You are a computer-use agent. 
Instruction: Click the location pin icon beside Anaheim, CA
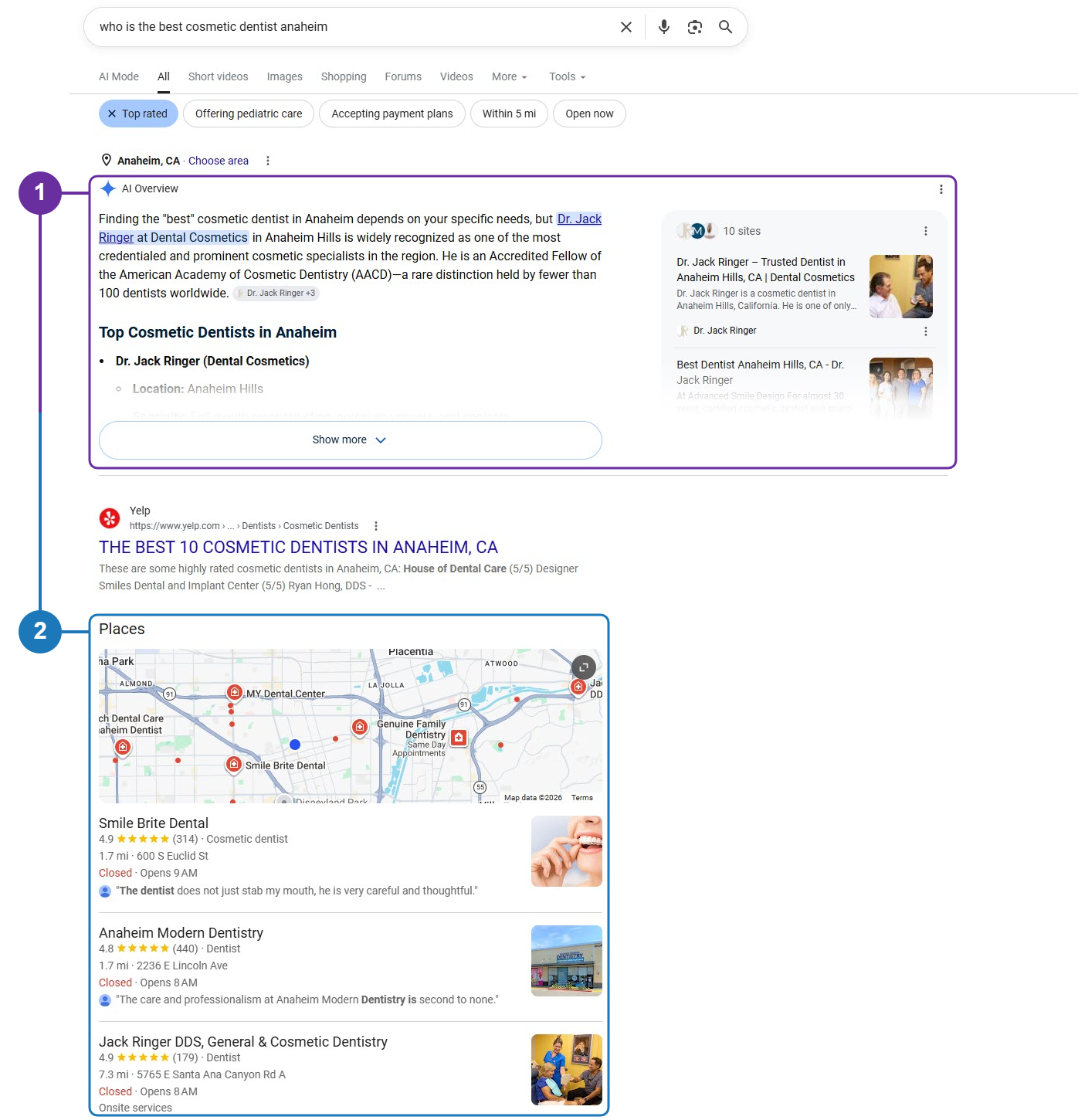tap(107, 160)
